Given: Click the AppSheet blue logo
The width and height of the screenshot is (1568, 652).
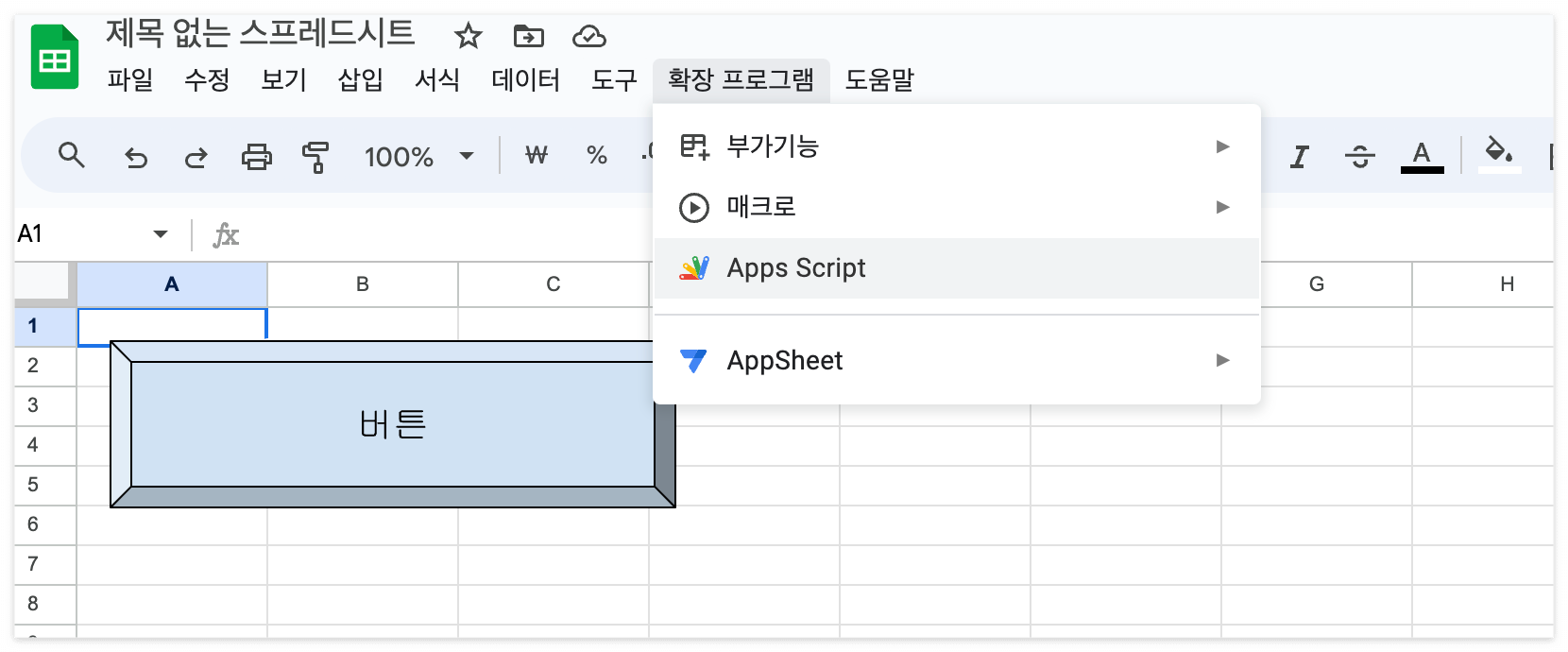Looking at the screenshot, I should click(x=693, y=361).
